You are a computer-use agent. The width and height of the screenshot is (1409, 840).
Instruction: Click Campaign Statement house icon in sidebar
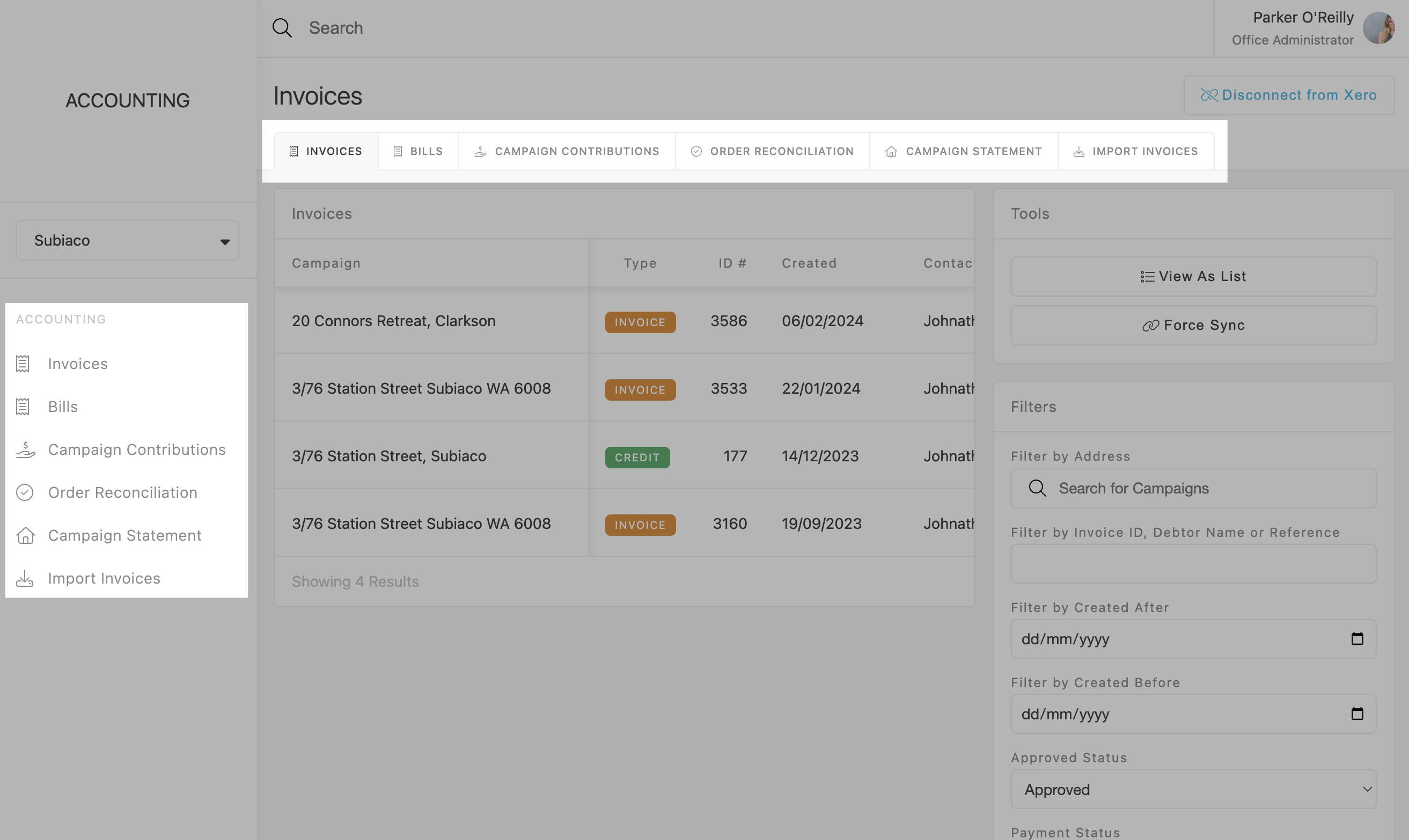click(25, 535)
